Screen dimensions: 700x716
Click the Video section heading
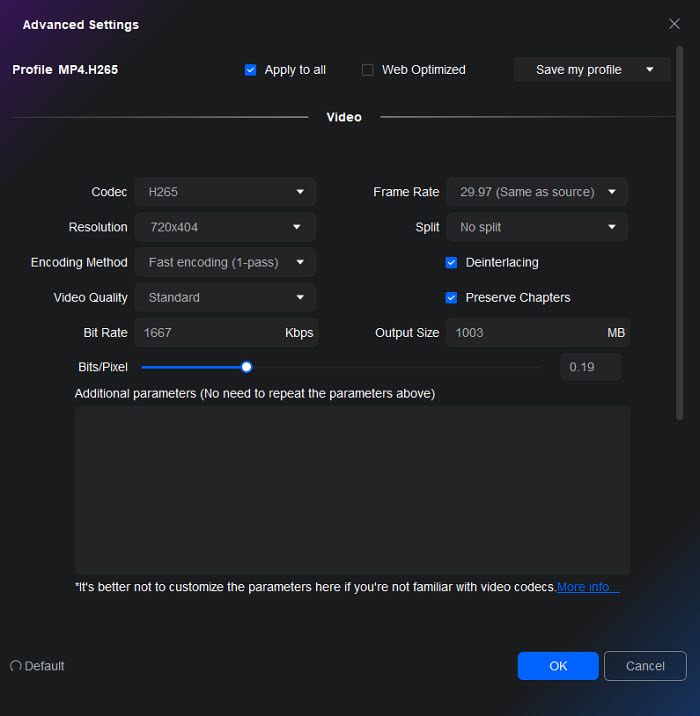[344, 117]
